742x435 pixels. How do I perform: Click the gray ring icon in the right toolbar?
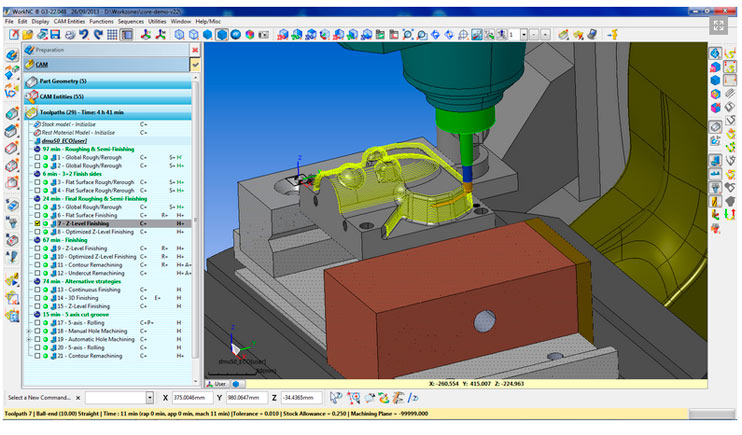pyautogui.click(x=715, y=126)
